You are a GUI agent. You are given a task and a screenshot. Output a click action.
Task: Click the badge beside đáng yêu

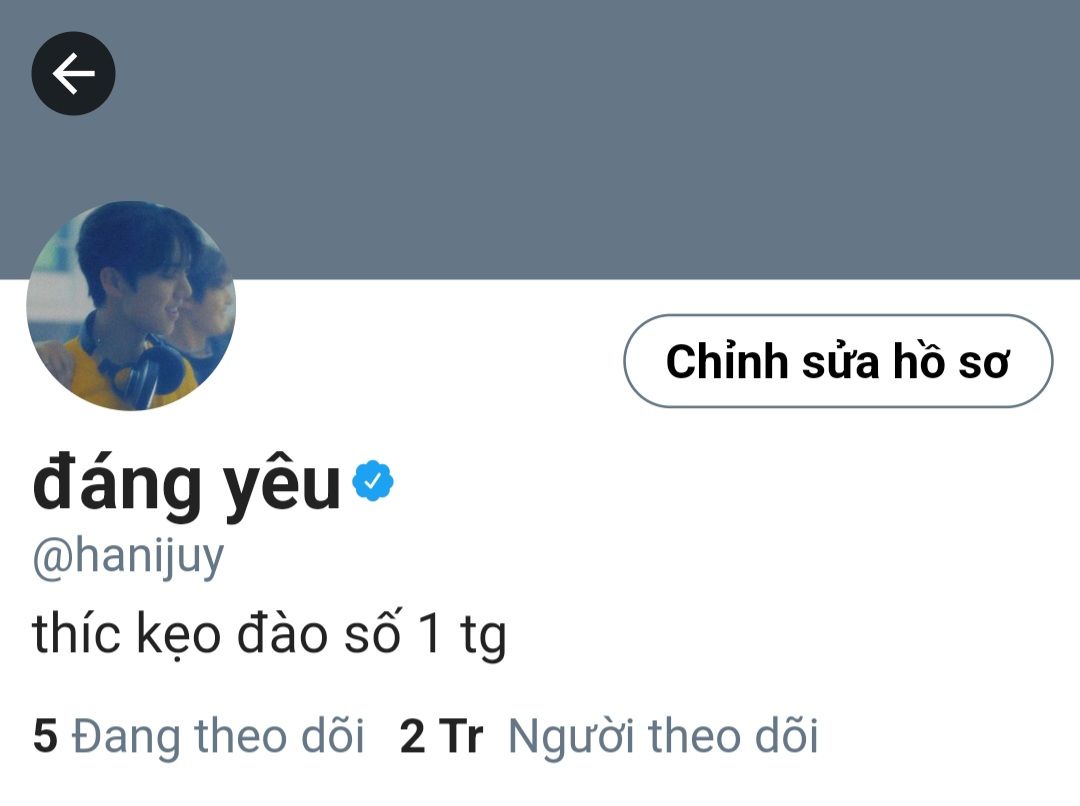point(373,481)
